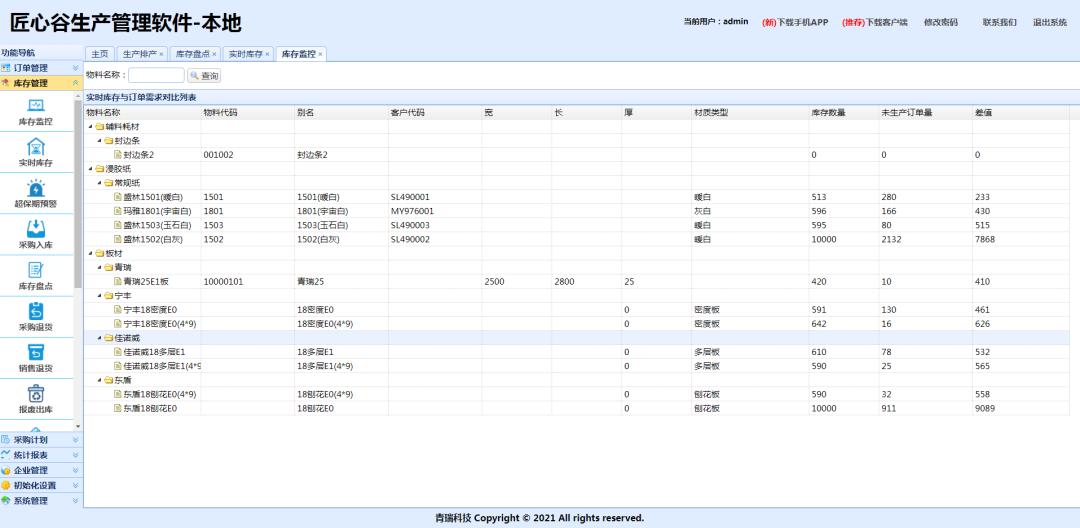The image size is (1080, 528).
Task: Click 订单管理 icon in navigation
Action: [6, 67]
